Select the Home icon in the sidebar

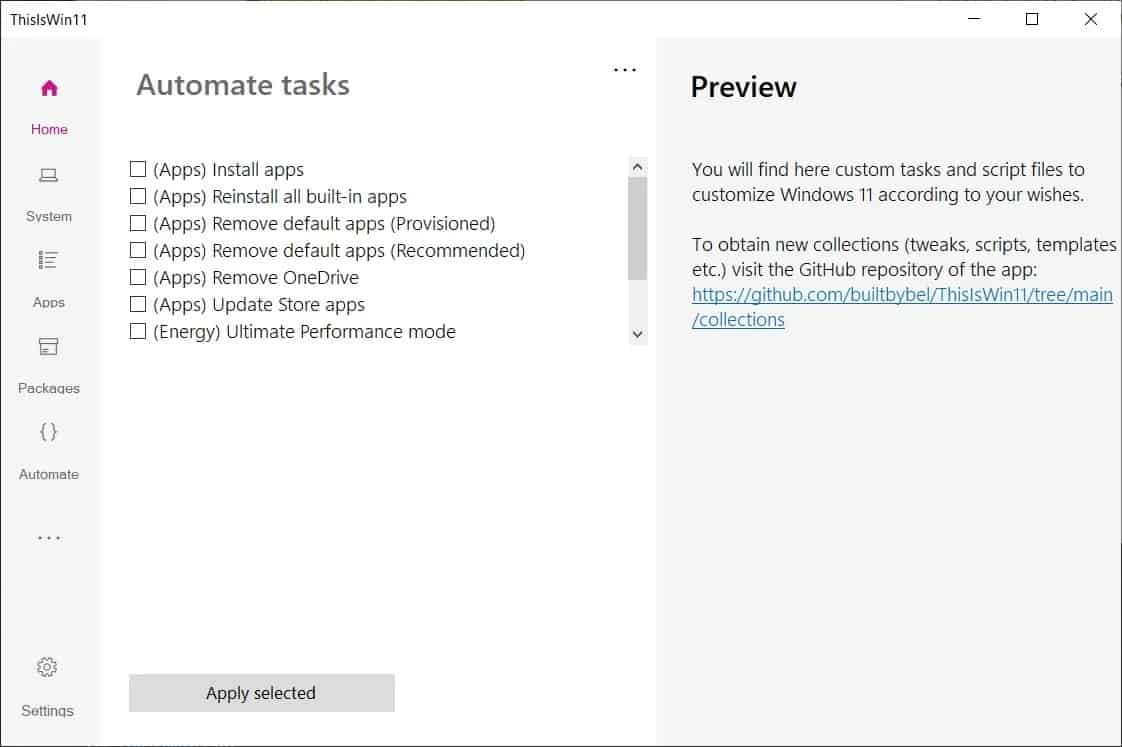pos(48,89)
